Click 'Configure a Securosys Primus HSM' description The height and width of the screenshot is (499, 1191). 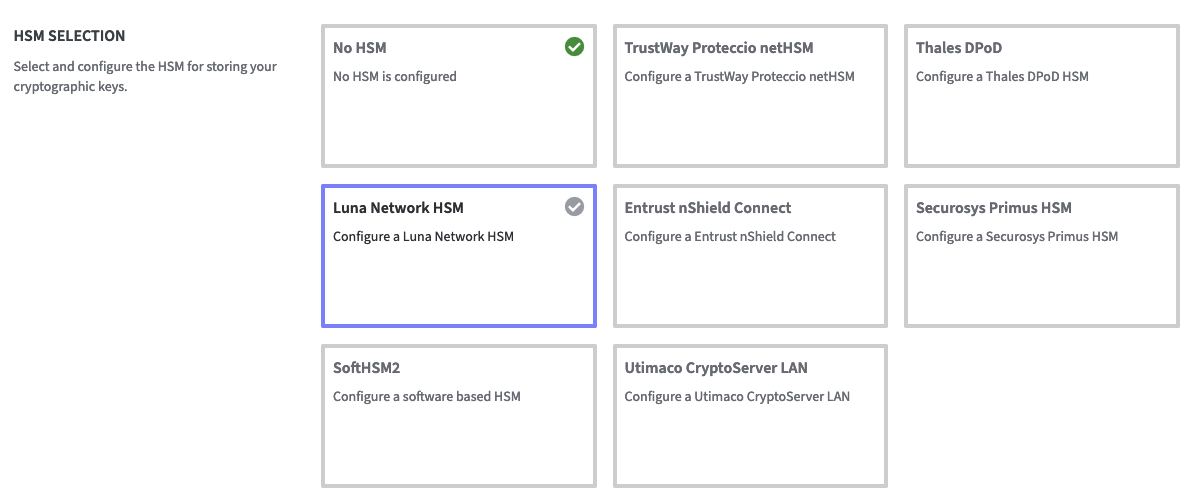click(1016, 237)
